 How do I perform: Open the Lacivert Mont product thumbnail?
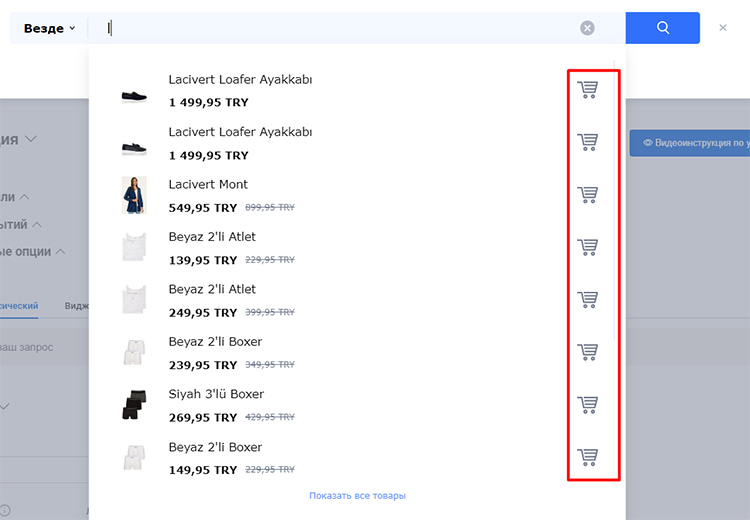[x=134, y=195]
